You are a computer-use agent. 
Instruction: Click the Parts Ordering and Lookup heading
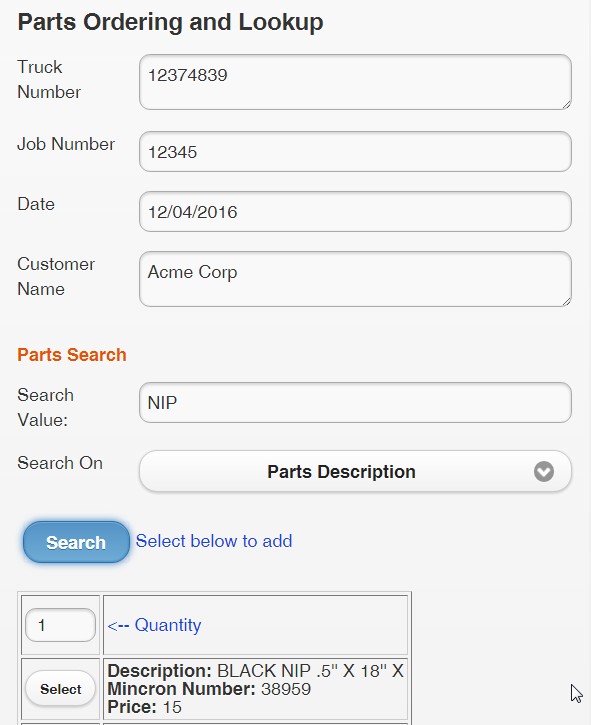[x=170, y=22]
